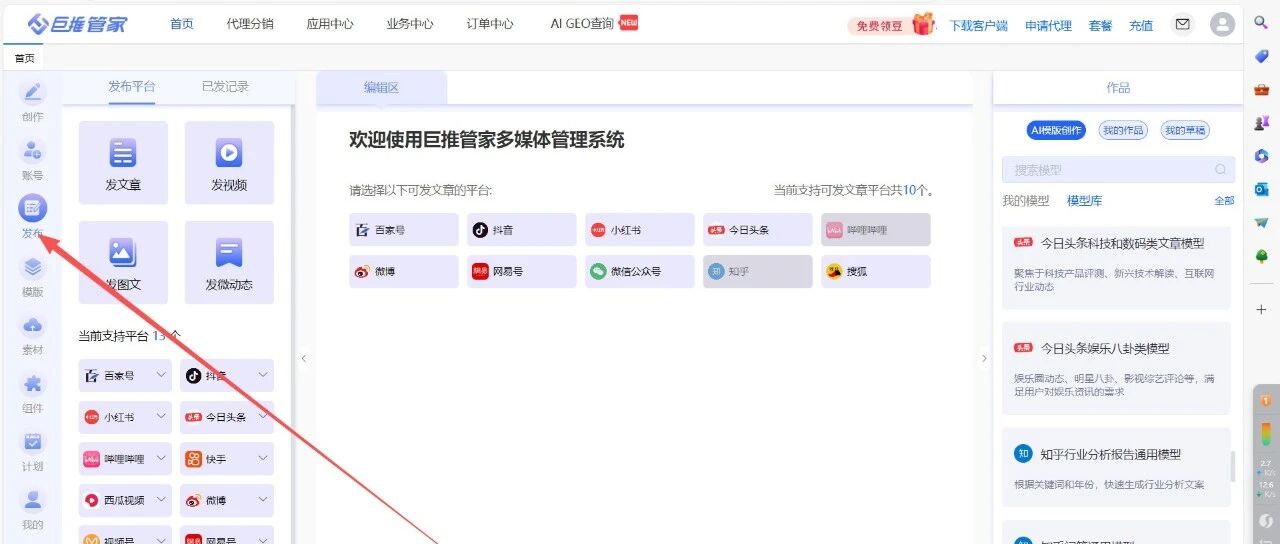Select the 组件 puzzle icon

point(33,384)
